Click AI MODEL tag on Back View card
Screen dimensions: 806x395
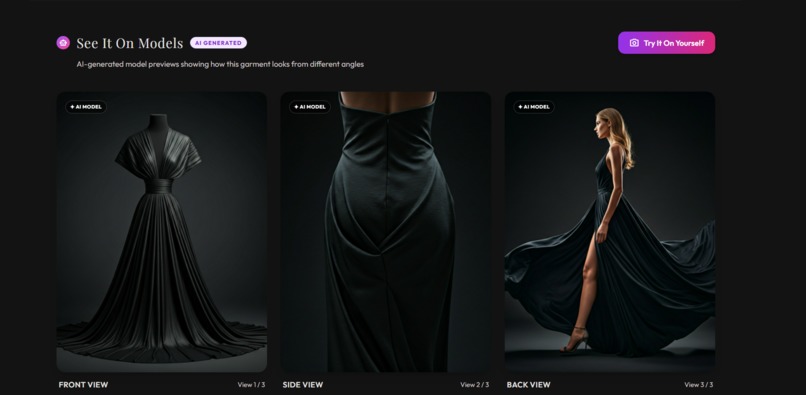(x=534, y=107)
